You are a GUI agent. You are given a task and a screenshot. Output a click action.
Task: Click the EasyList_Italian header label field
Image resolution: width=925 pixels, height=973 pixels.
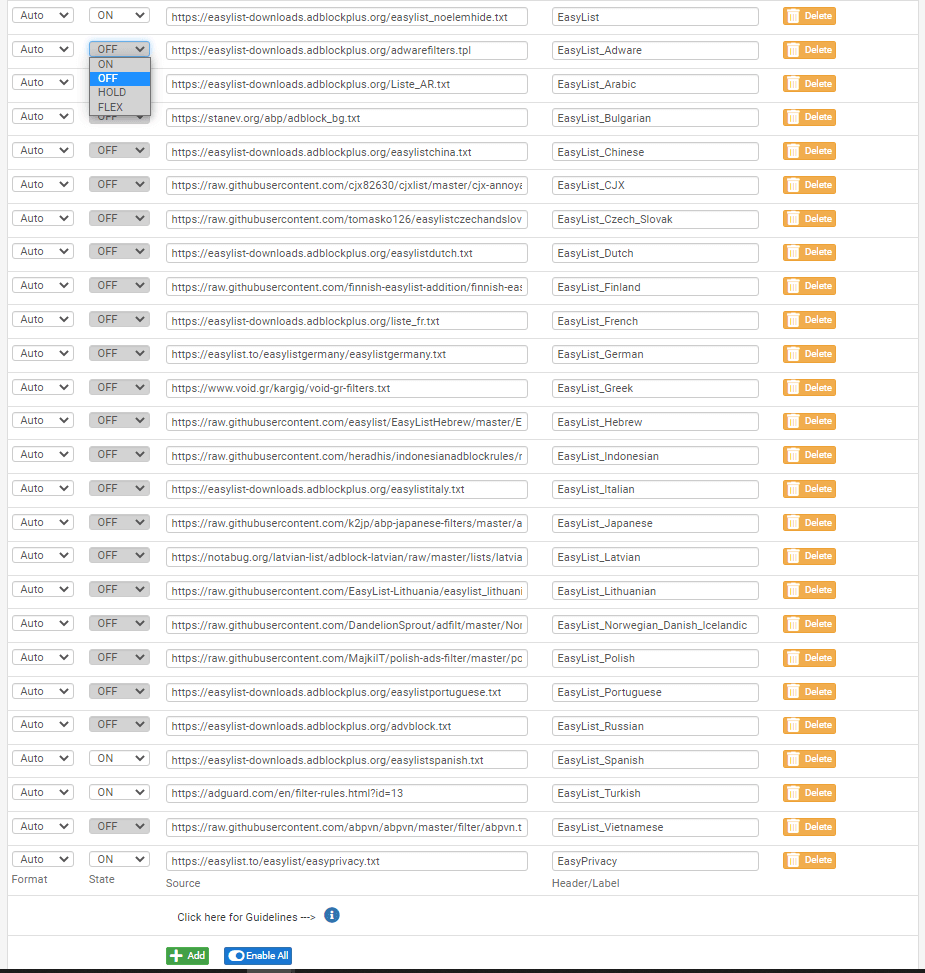pyautogui.click(x=654, y=489)
